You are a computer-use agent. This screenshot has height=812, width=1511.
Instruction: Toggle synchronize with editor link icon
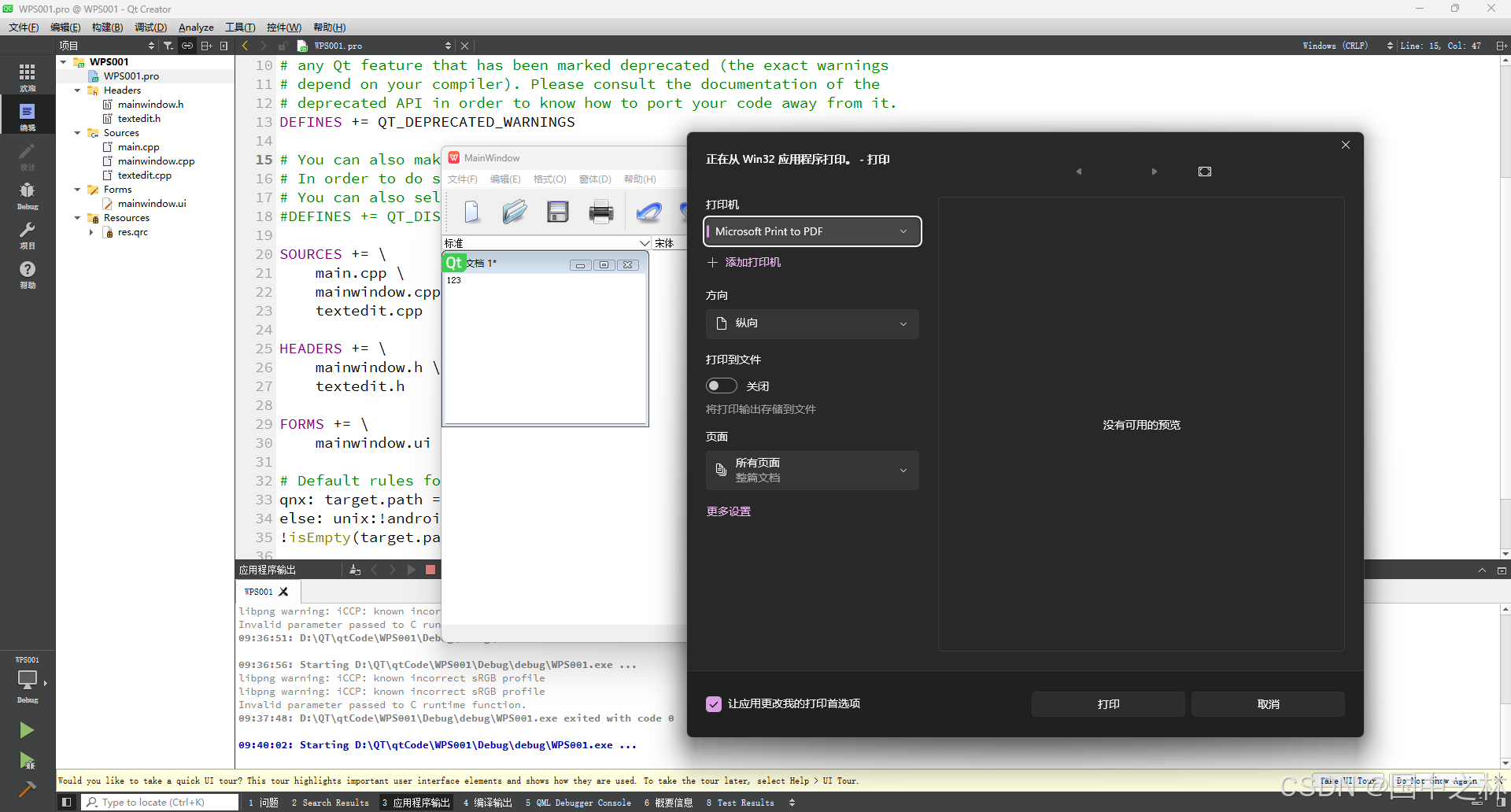[x=187, y=46]
